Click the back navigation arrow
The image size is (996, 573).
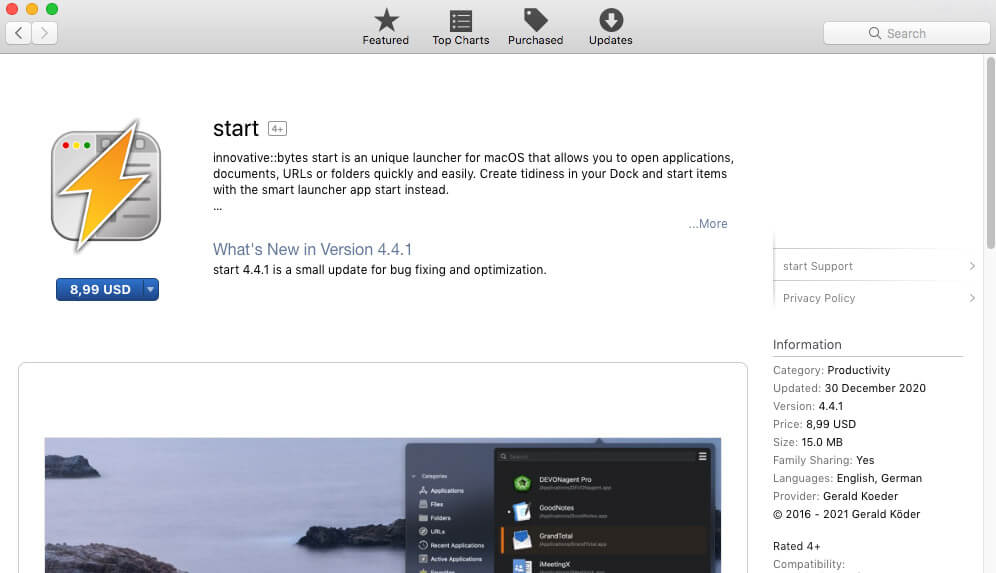(x=19, y=33)
